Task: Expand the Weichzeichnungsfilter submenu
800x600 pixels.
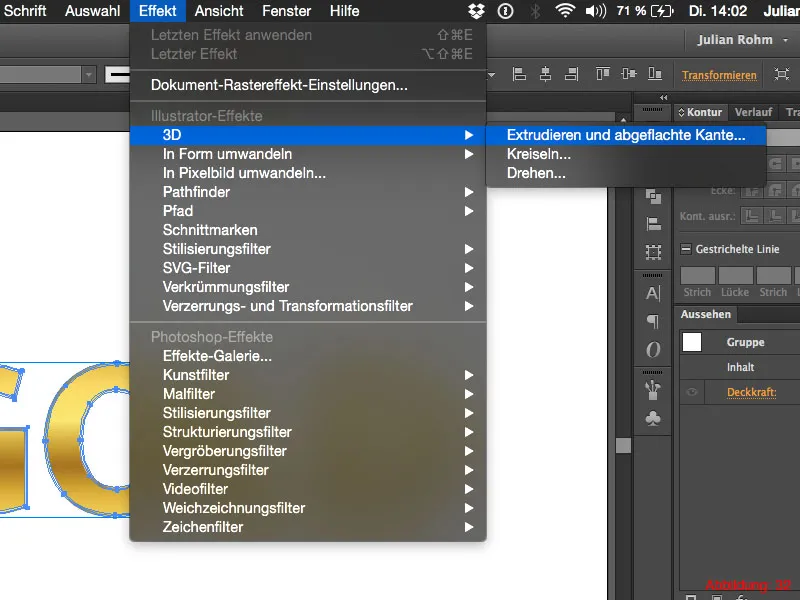Action: coord(308,508)
